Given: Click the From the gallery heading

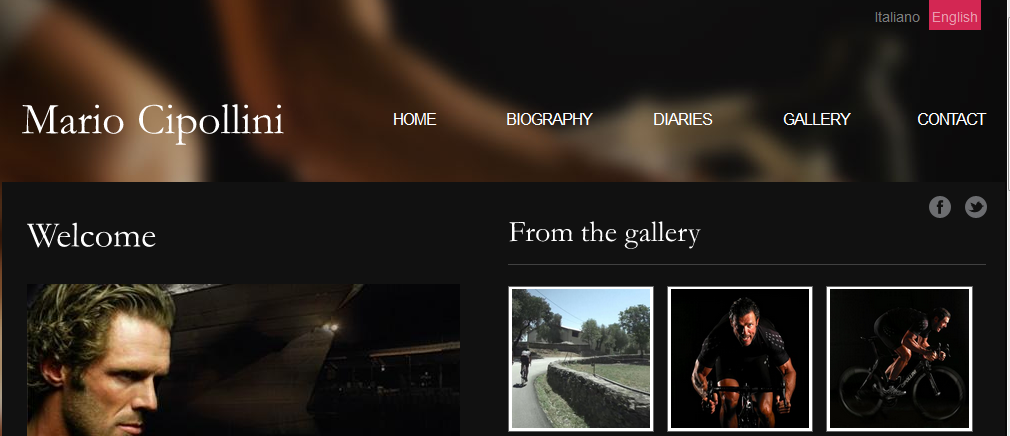Looking at the screenshot, I should tap(604, 233).
